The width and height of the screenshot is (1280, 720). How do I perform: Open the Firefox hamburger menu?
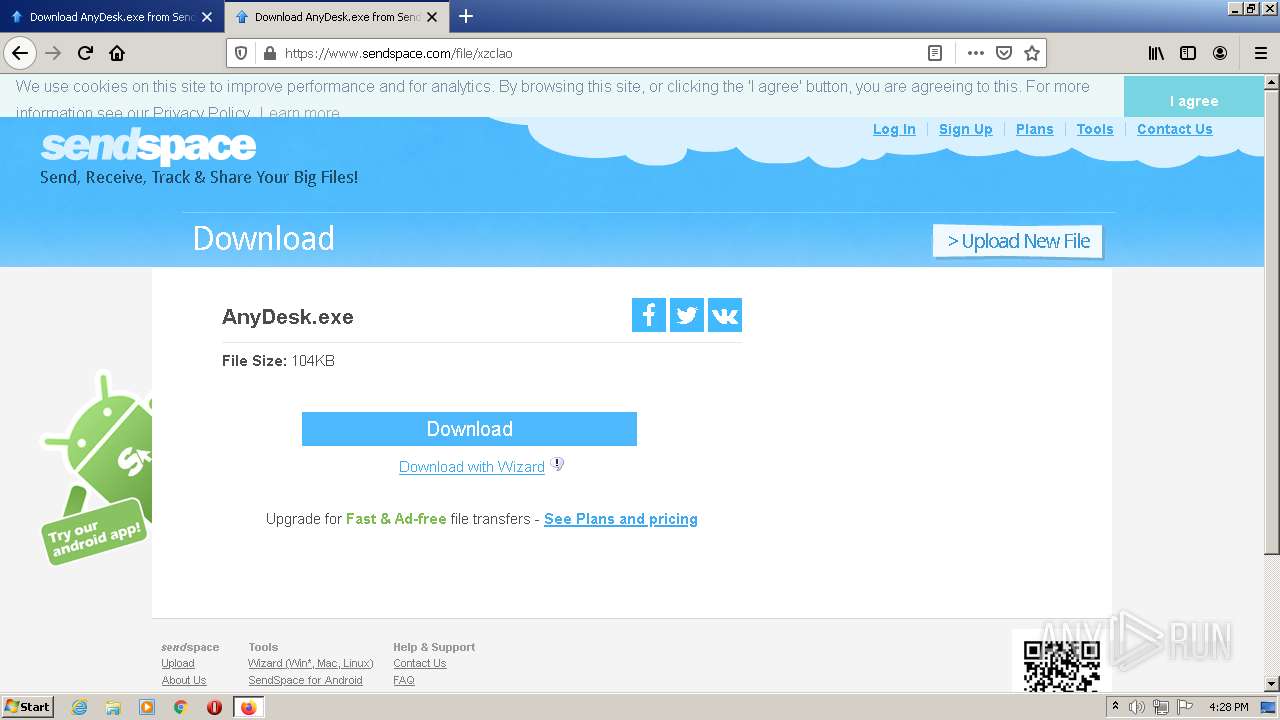[1260, 53]
